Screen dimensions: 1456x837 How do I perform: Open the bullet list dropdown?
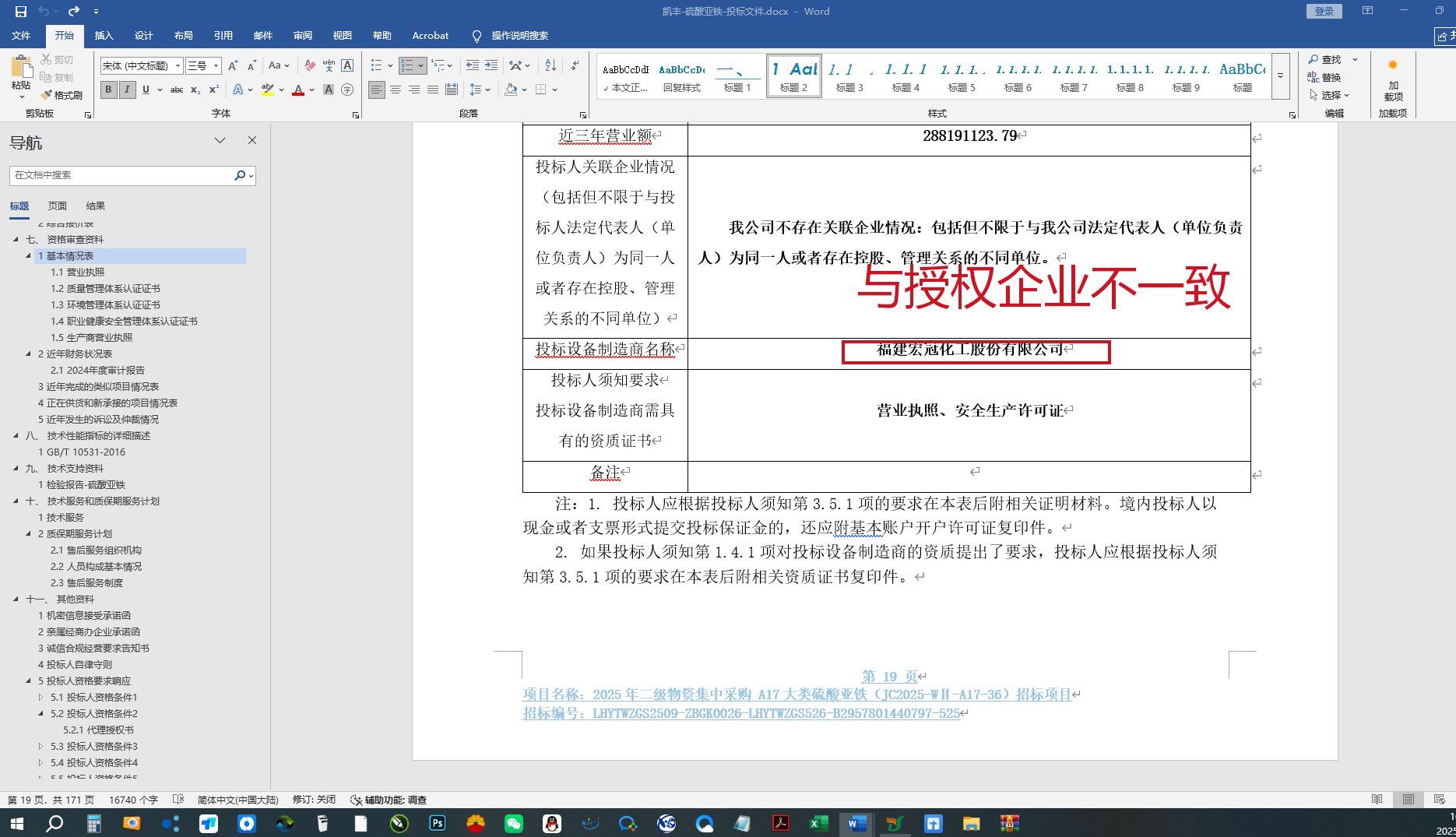point(390,66)
